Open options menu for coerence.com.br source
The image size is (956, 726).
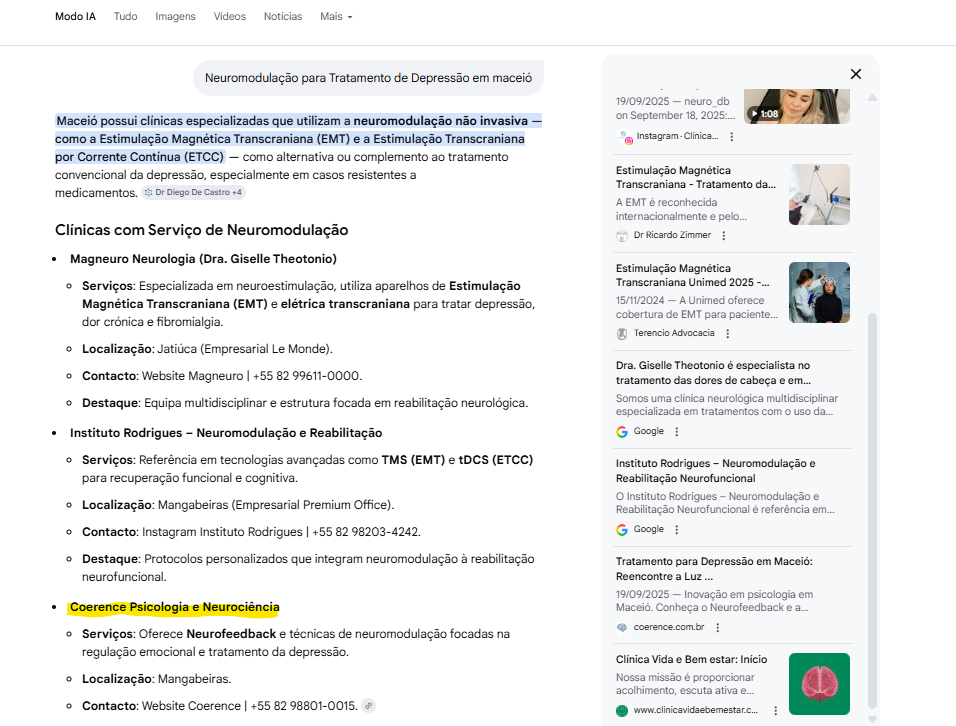(718, 627)
